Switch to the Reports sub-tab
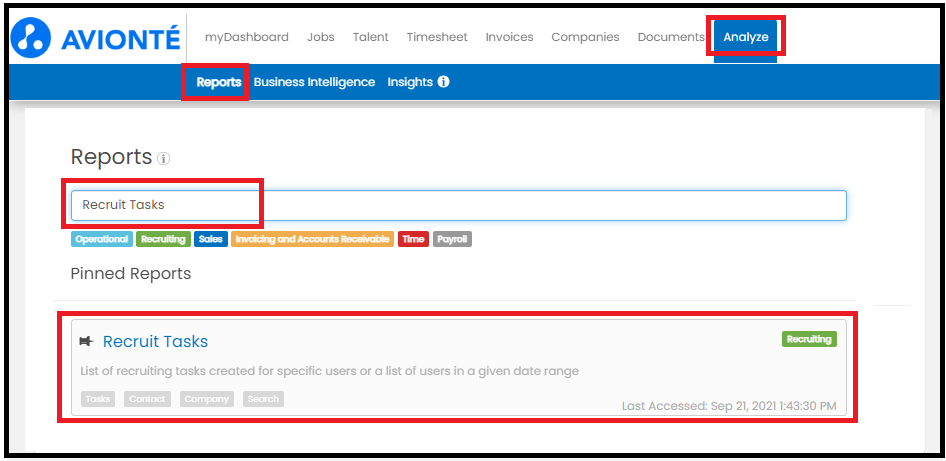This screenshot has height=461, width=946. click(218, 82)
